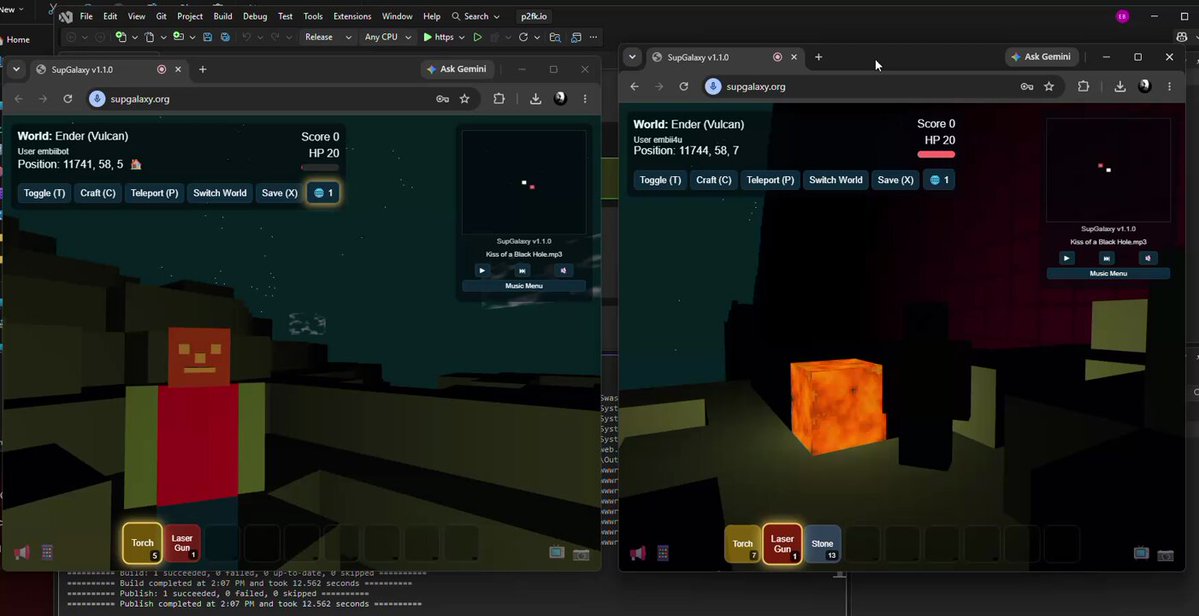Click the red HP bar in the right game

[x=936, y=154]
